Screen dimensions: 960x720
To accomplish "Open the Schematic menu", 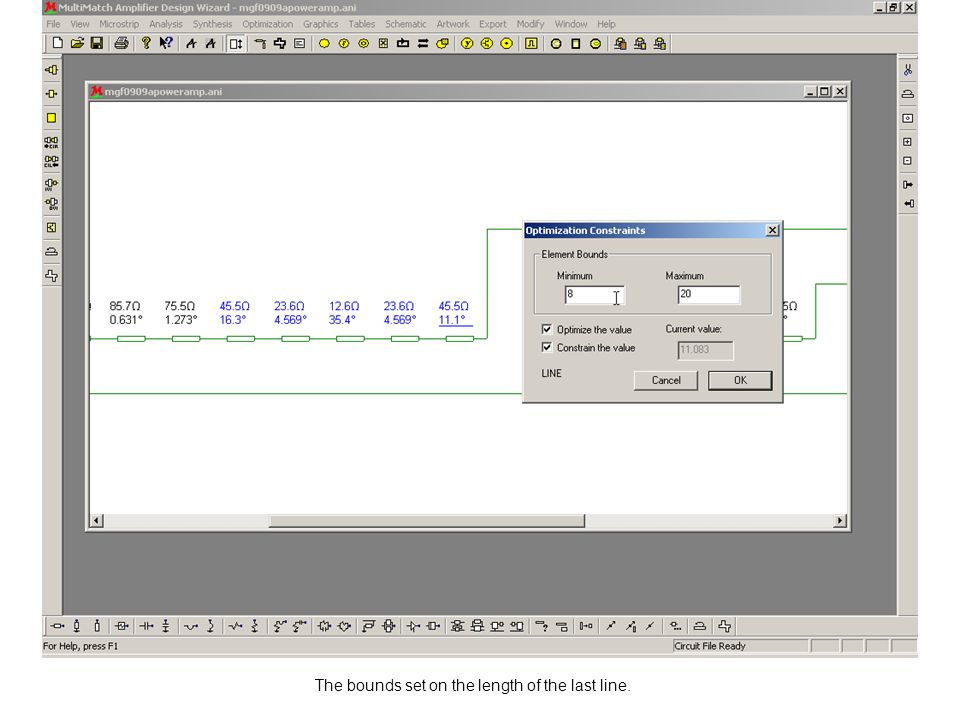I will (x=405, y=24).
